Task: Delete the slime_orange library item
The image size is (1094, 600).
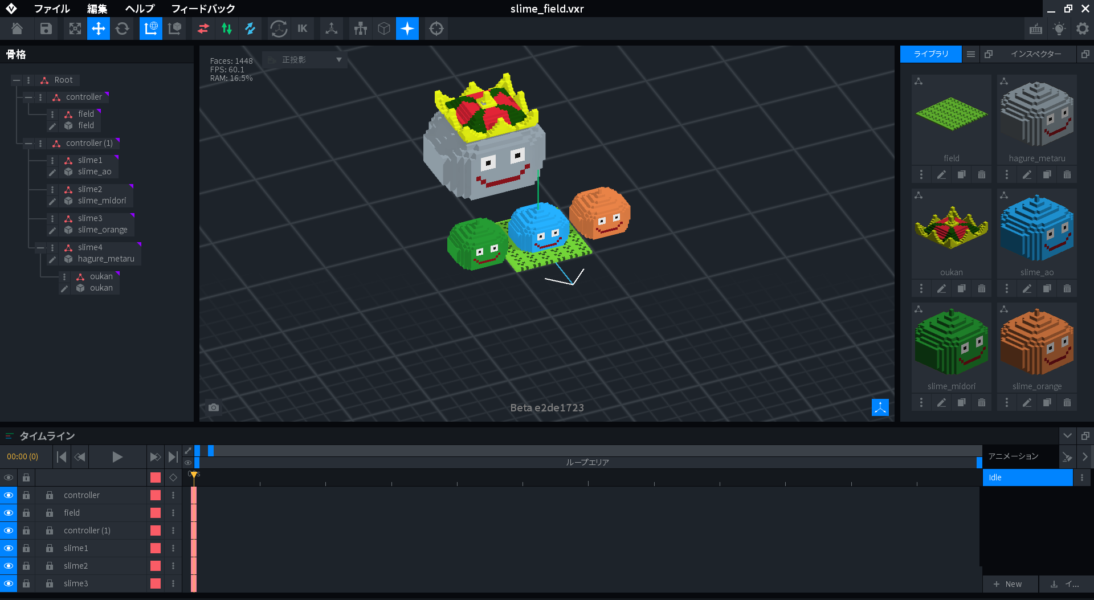Action: [1067, 402]
